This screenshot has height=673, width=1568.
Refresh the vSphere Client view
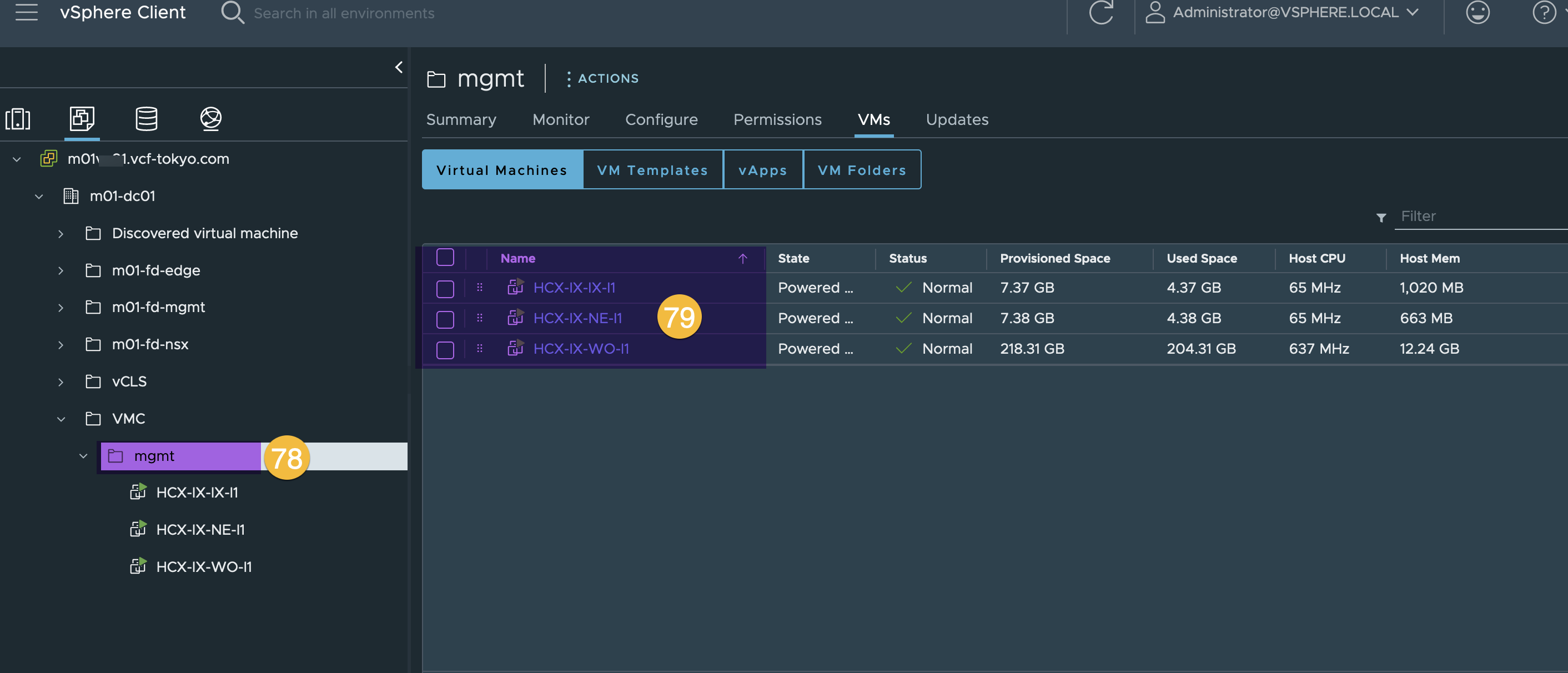[1100, 12]
